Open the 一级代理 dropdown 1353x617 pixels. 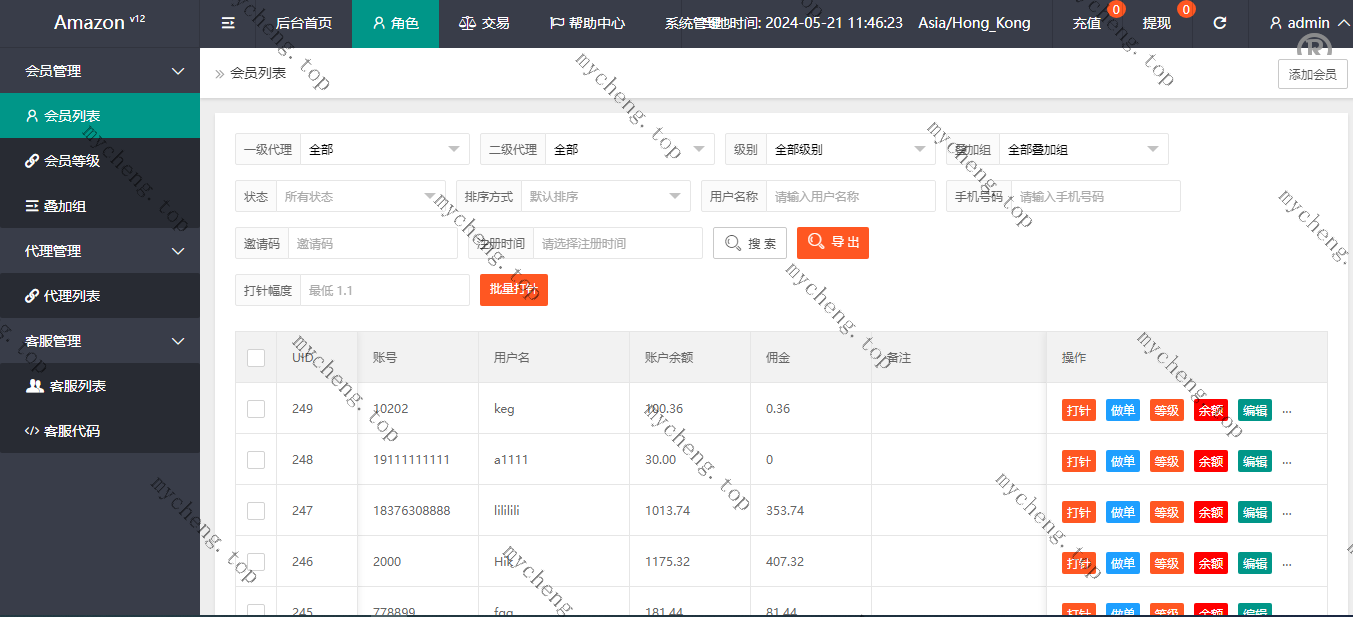pyautogui.click(x=384, y=150)
